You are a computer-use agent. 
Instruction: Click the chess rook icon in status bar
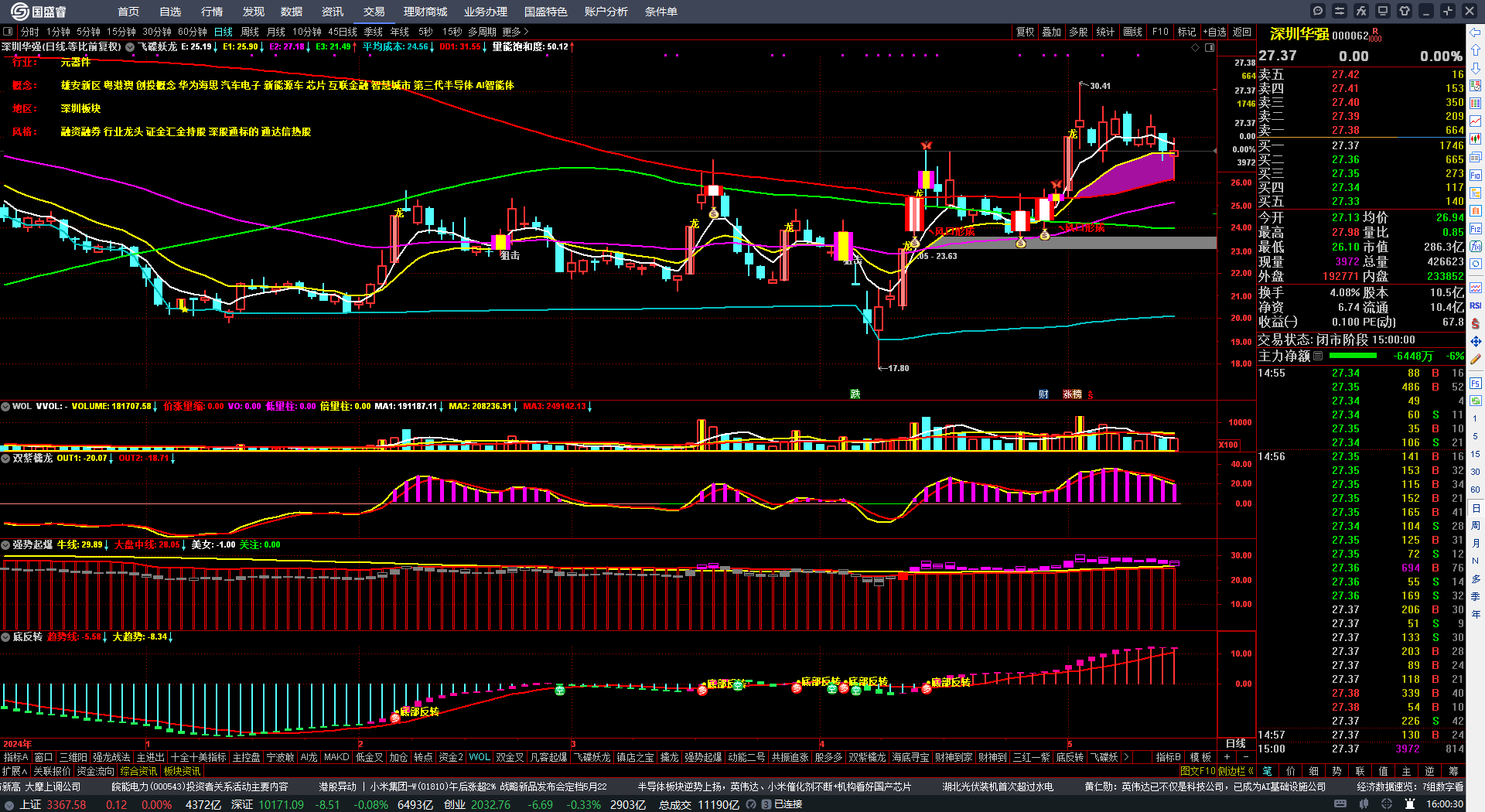coord(1410,804)
